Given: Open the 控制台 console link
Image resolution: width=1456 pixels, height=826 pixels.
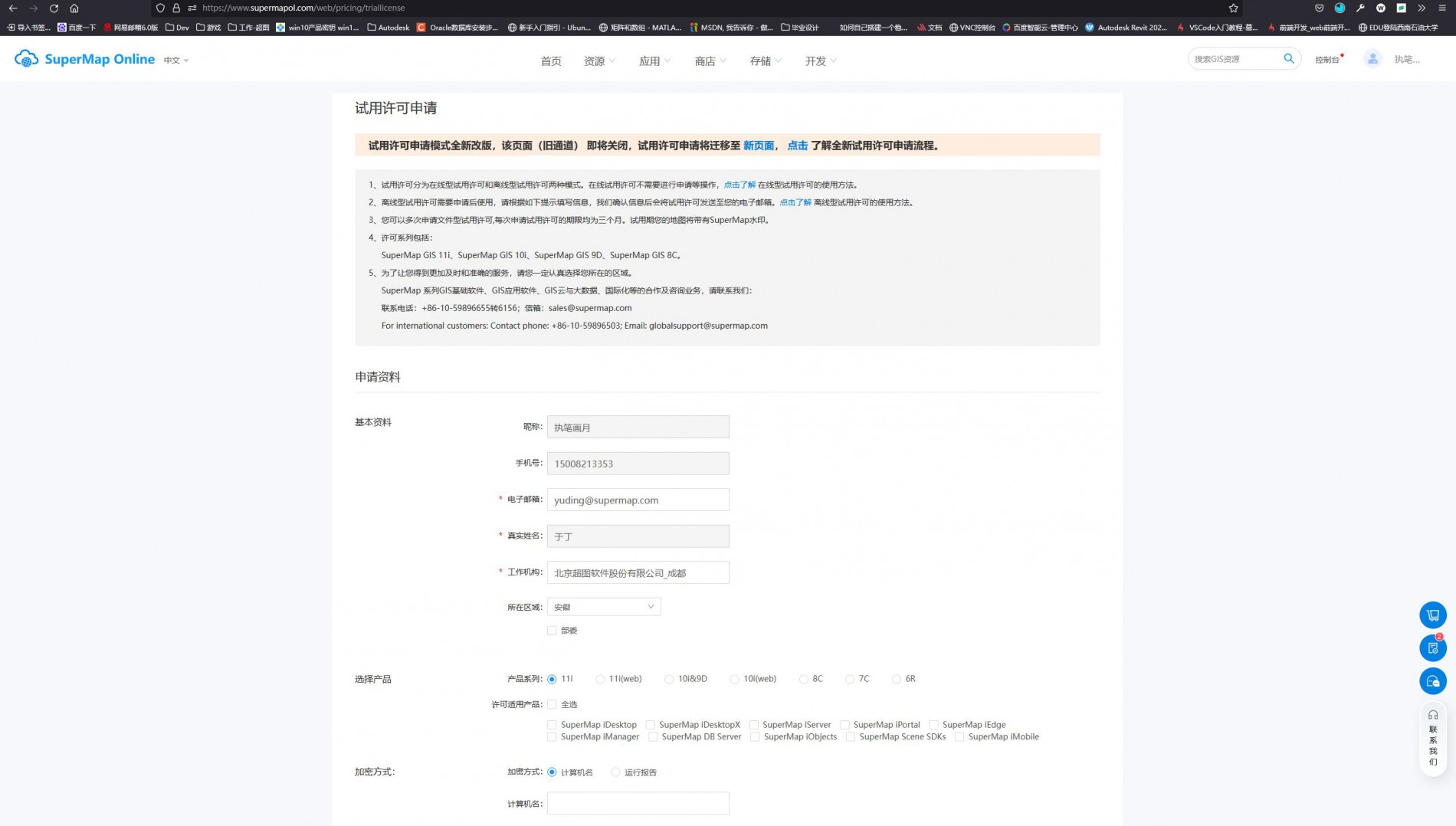Looking at the screenshot, I should click(1327, 60).
